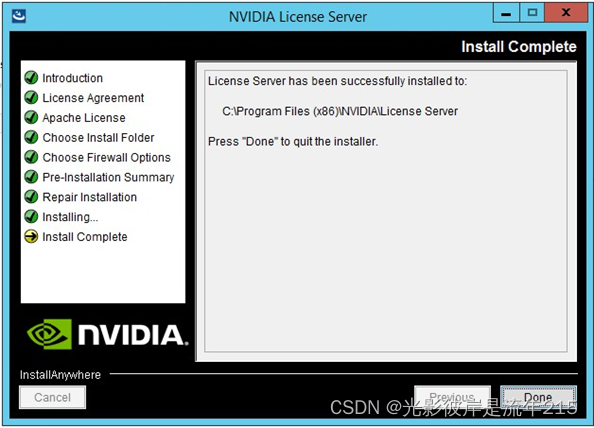Click the checkmark icon next to License Agreement
Screen dimensions: 594x428
(x=31, y=98)
